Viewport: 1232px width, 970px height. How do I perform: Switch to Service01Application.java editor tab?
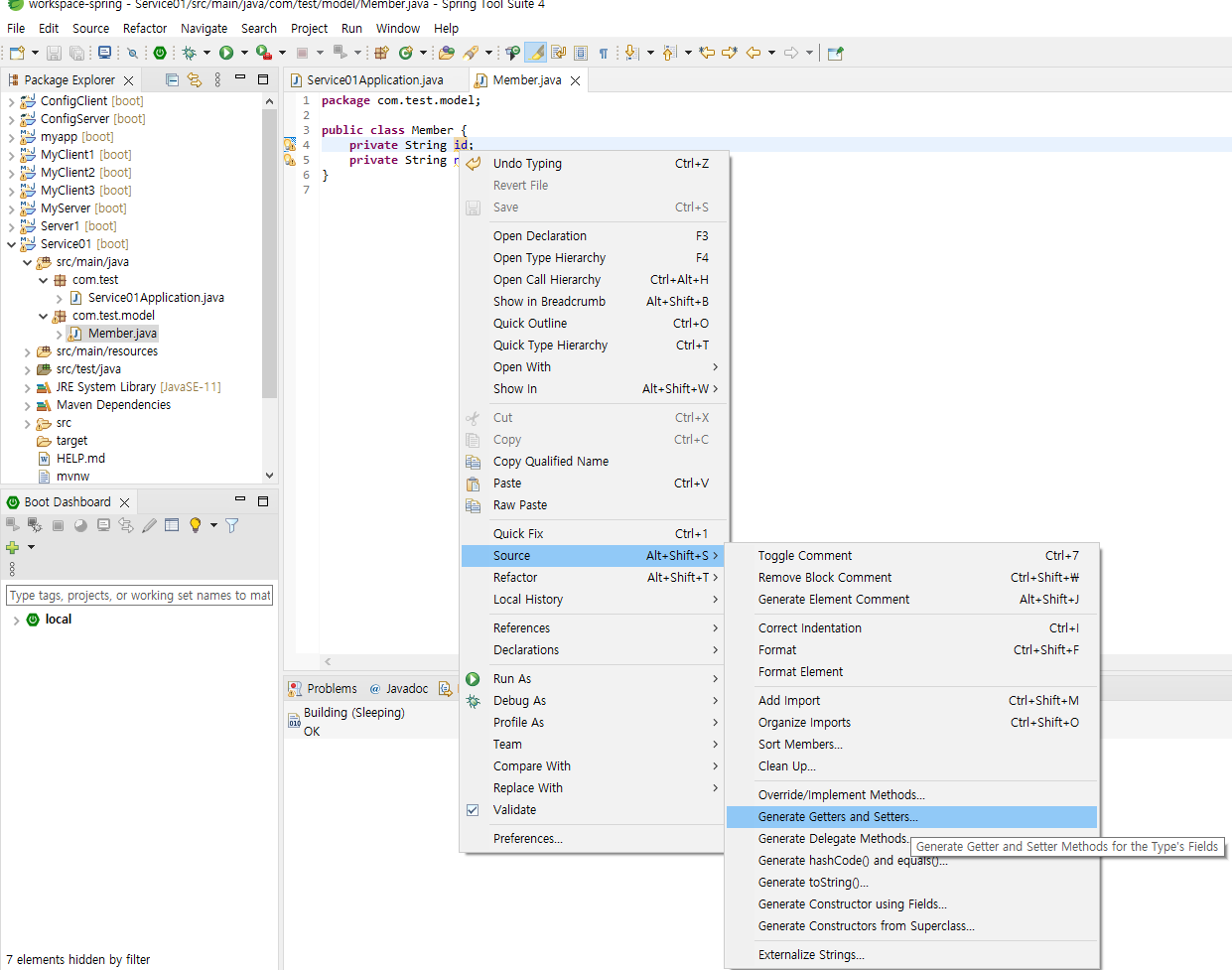pos(374,79)
